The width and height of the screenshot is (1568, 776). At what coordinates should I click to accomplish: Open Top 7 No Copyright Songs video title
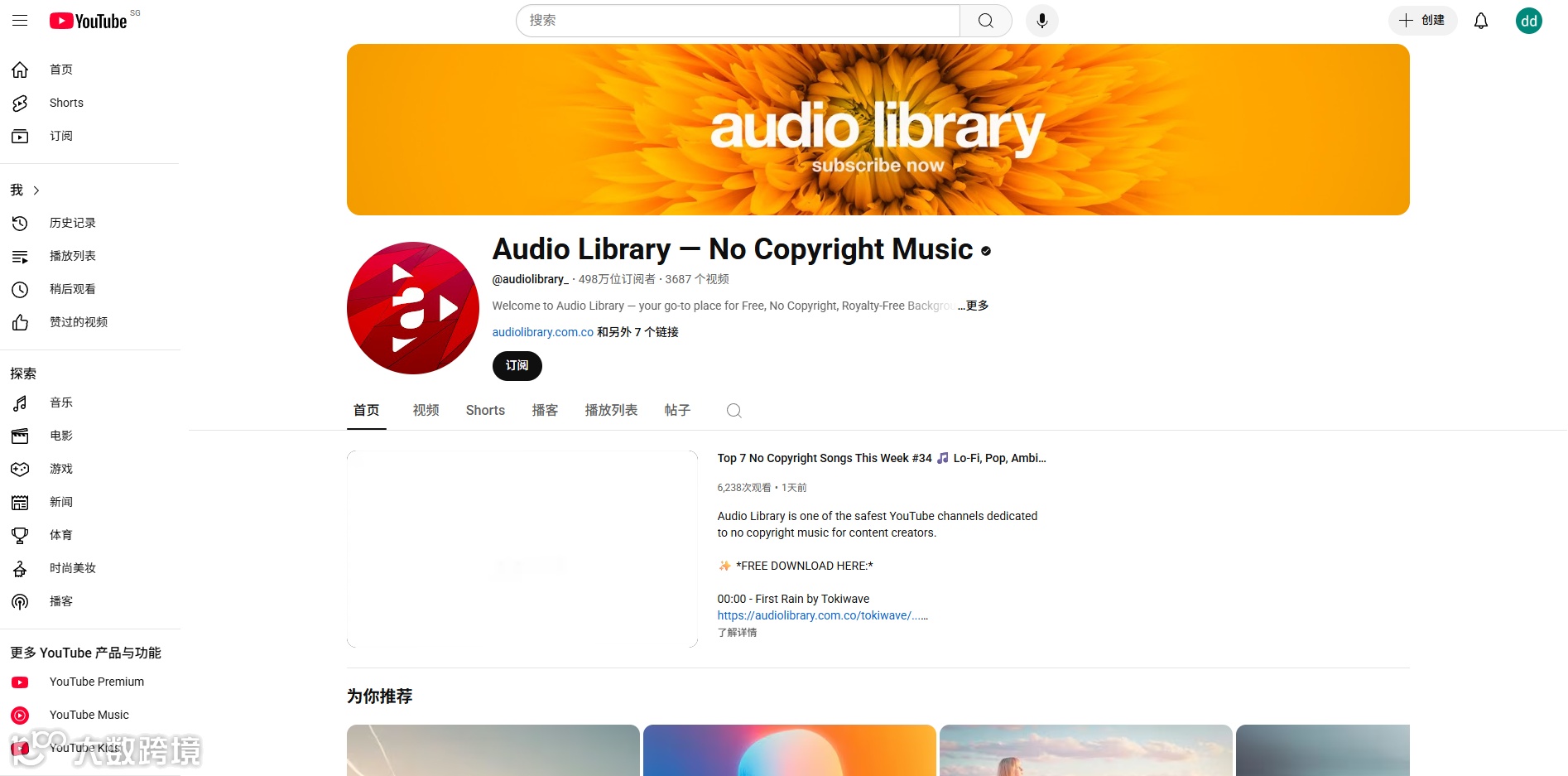[x=881, y=458]
